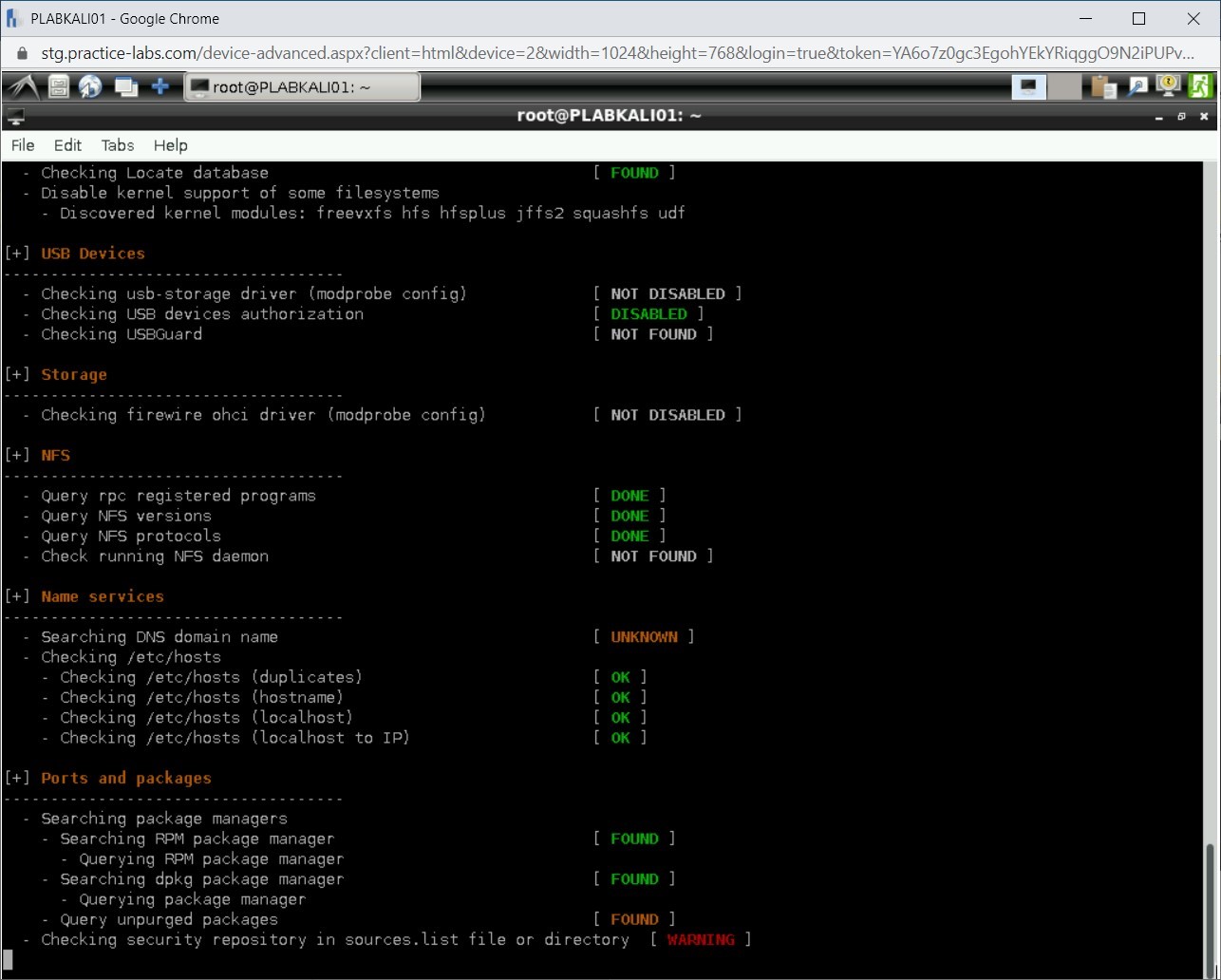The width and height of the screenshot is (1221, 980).
Task: Open the terminal Help menu
Action: pyautogui.click(x=171, y=145)
